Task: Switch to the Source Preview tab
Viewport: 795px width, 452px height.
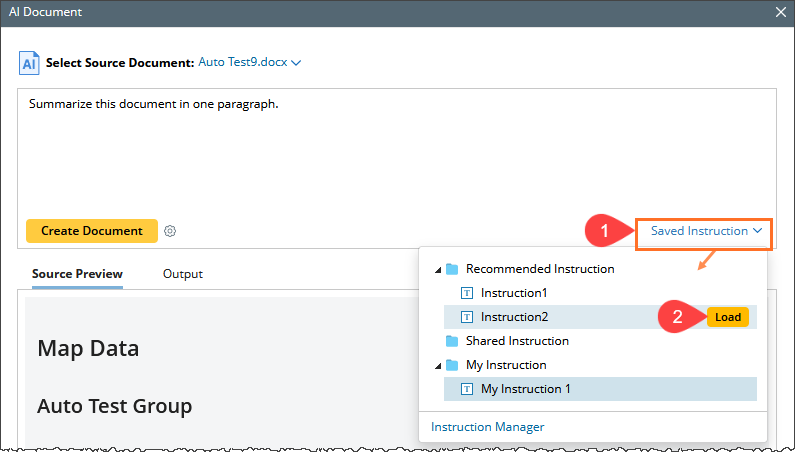Action: (x=77, y=274)
